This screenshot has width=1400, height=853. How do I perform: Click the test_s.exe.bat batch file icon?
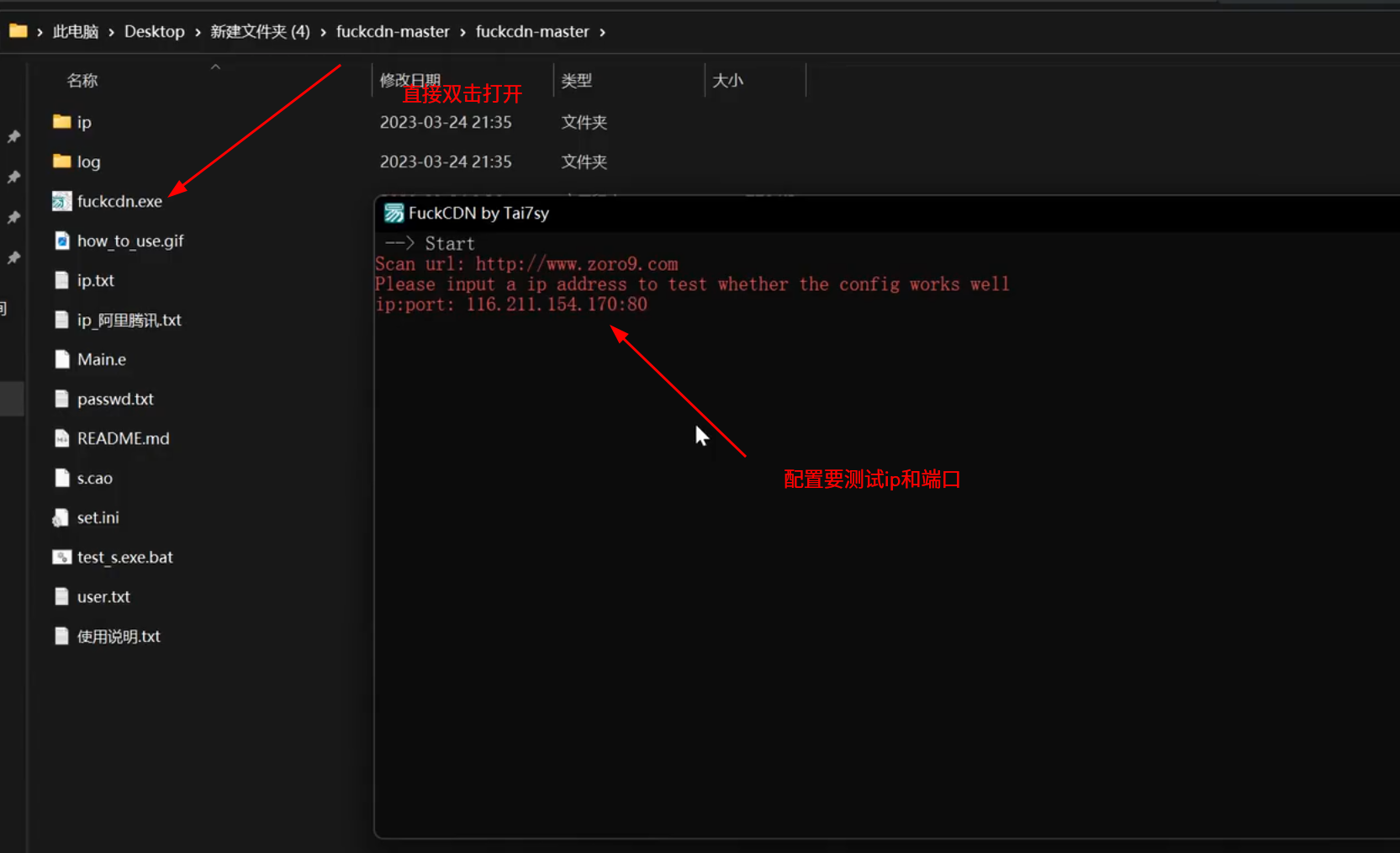[x=61, y=557]
